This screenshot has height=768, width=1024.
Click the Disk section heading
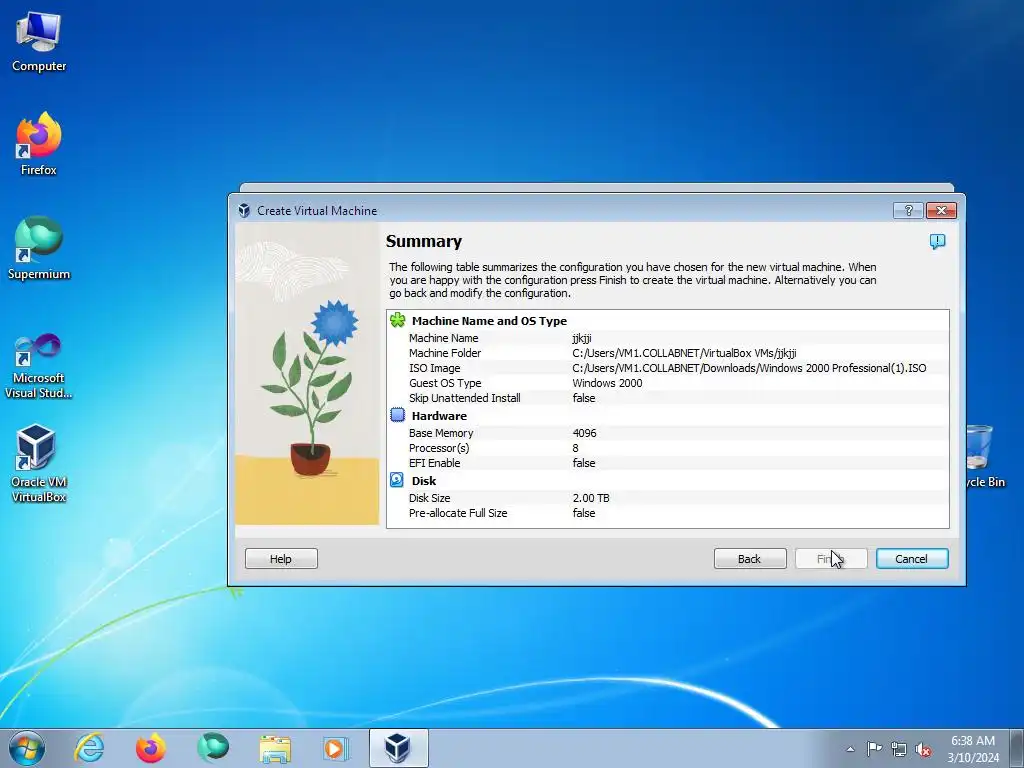[x=424, y=481]
